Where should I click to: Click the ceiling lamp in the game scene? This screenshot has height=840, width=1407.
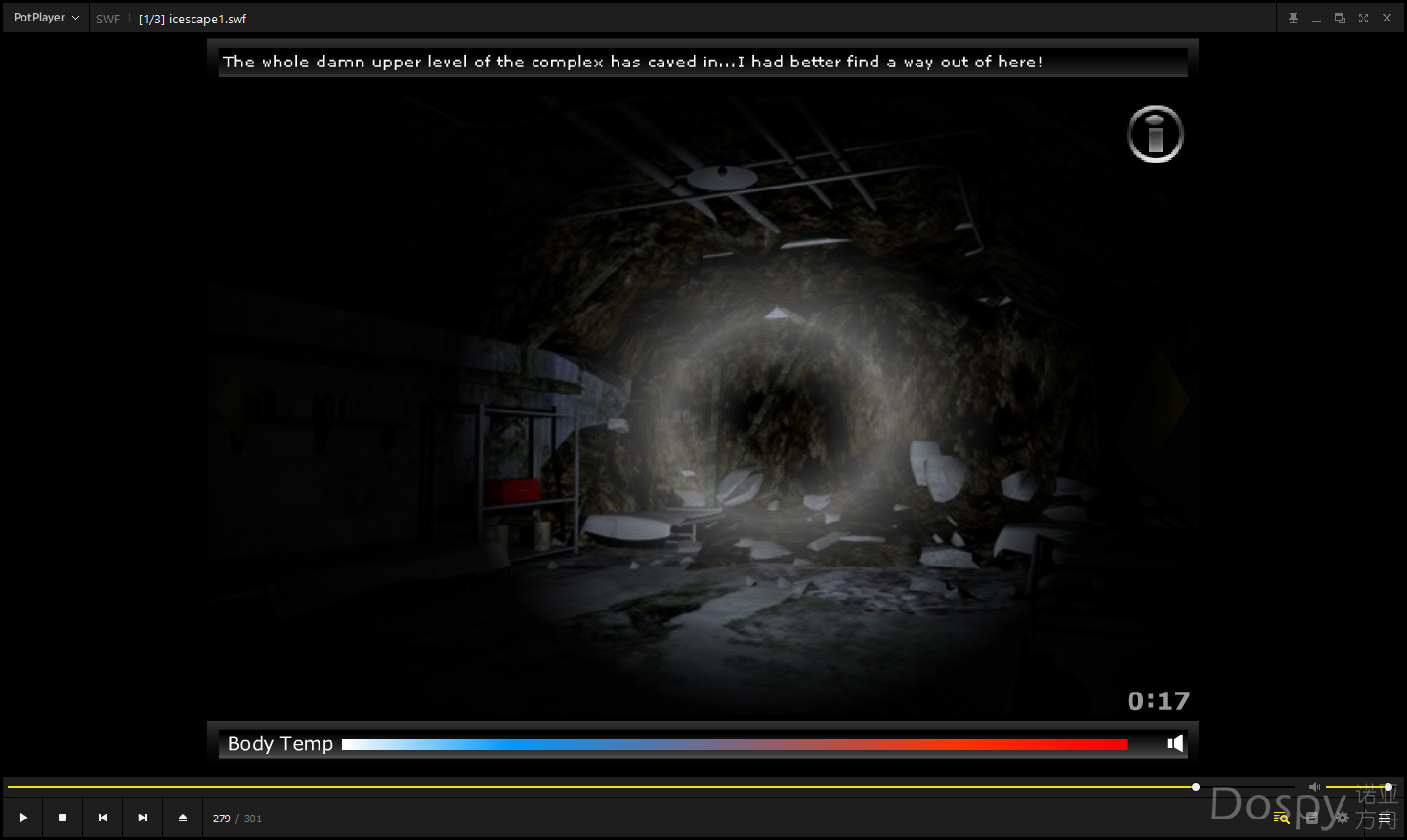pos(722,177)
